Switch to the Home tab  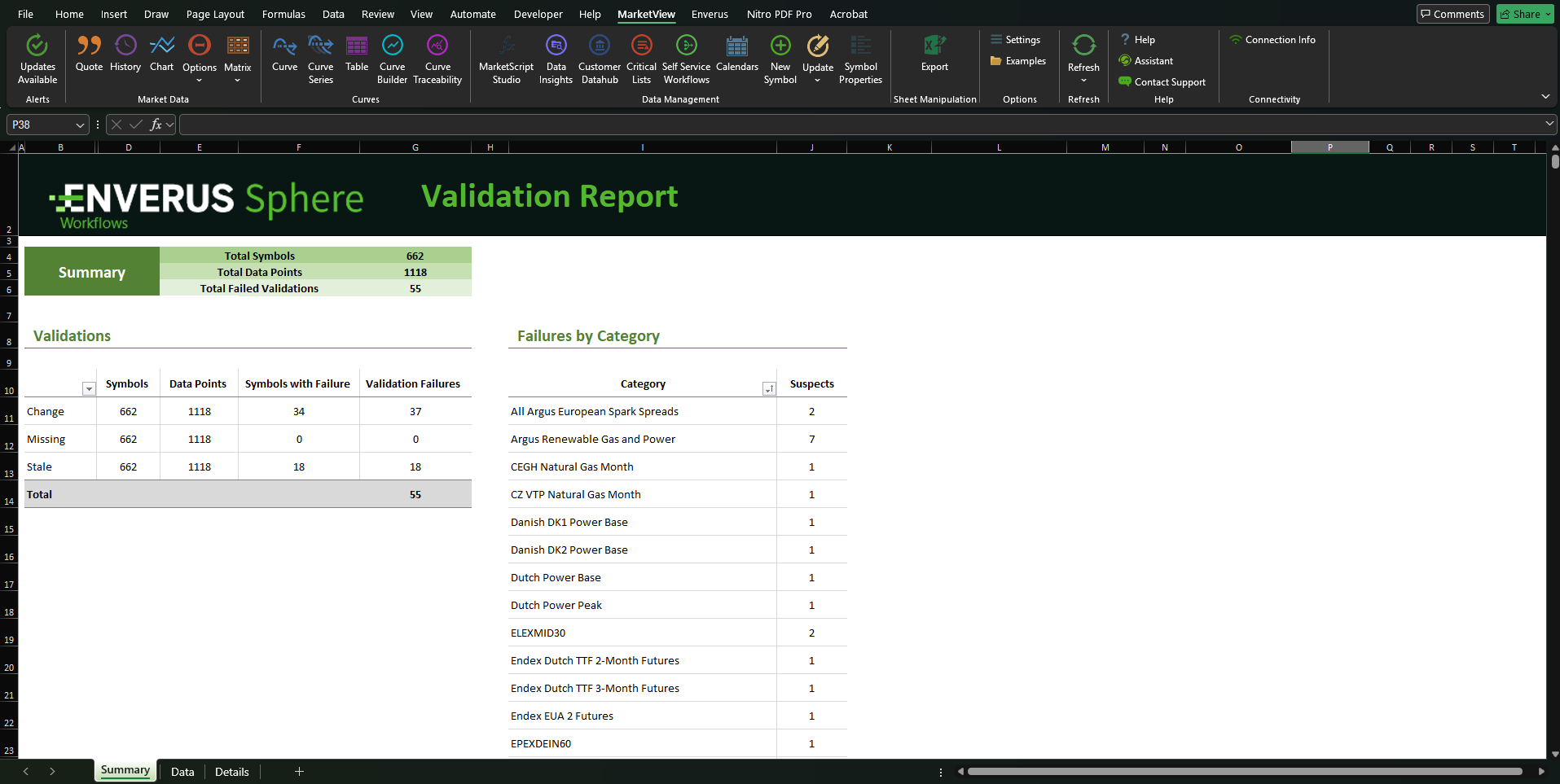coord(69,14)
